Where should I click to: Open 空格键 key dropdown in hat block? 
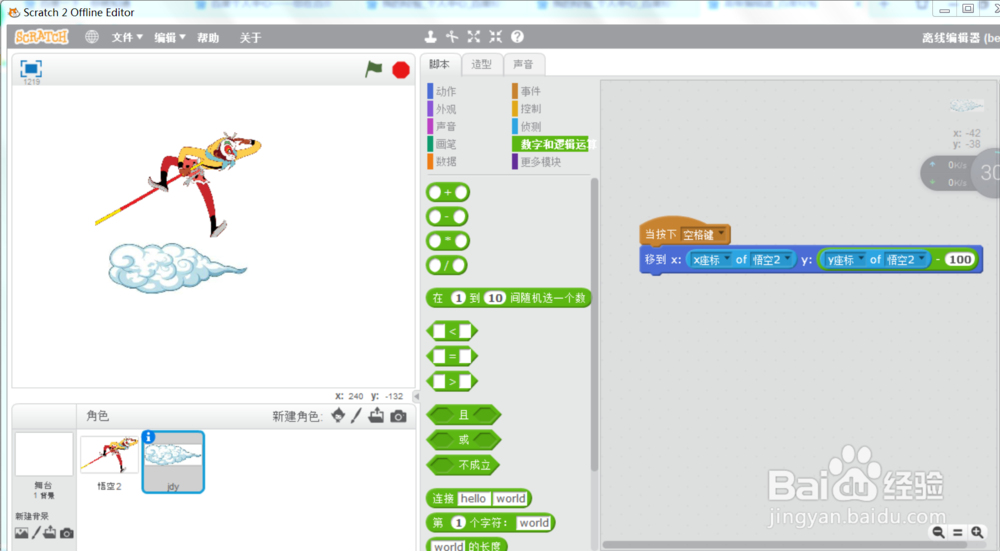pos(703,235)
